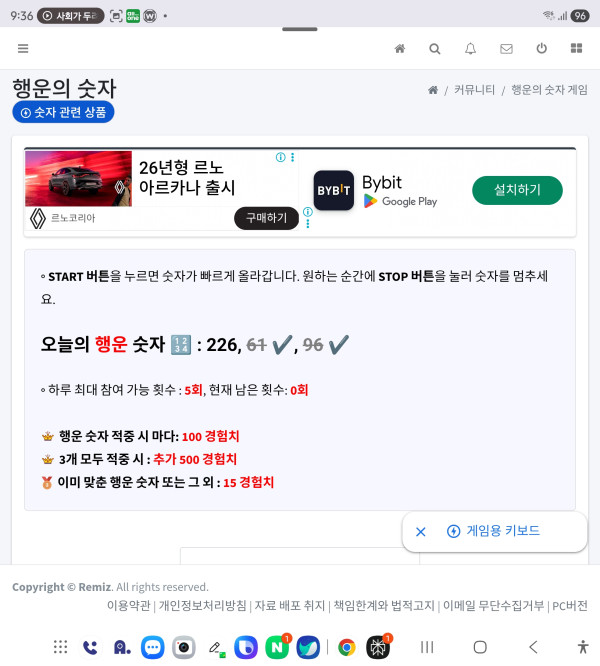Viewport: 600px width, 666px height.
Task: Tap the 구매하기 button in Renault ad
Action: pyautogui.click(x=266, y=218)
